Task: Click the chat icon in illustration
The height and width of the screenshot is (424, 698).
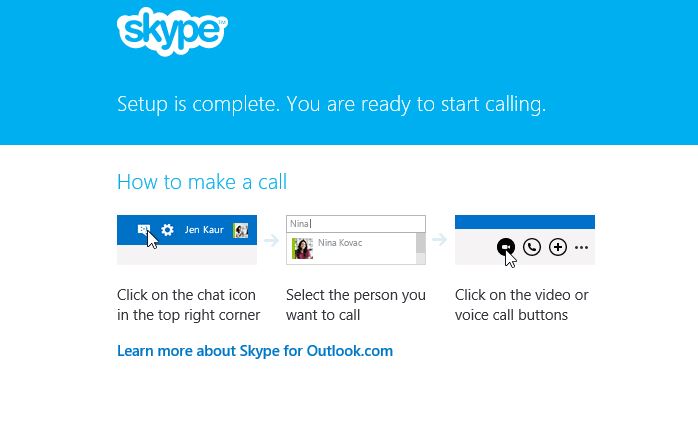Action: click(x=143, y=229)
